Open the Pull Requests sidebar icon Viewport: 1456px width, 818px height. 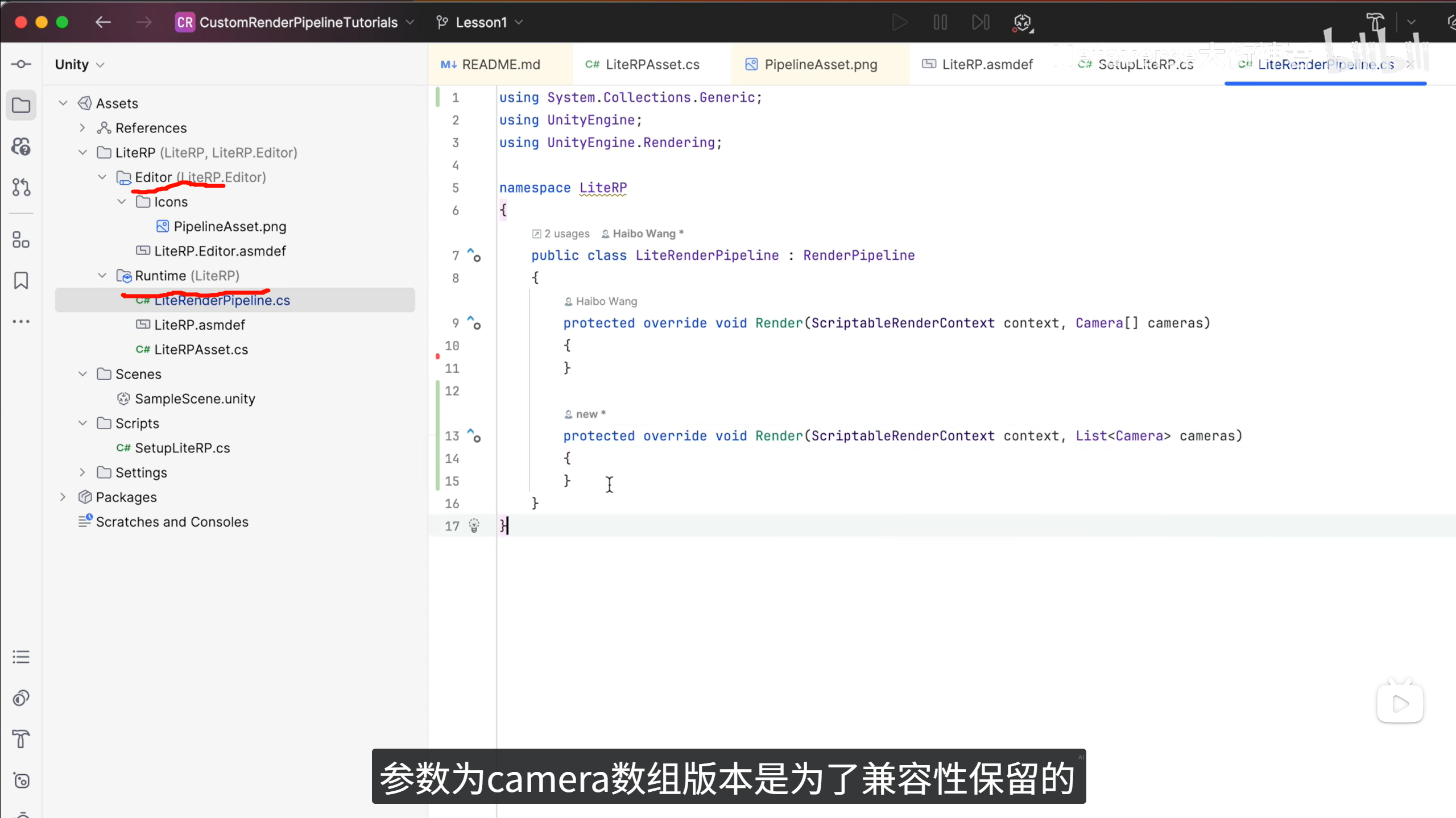tap(21, 187)
